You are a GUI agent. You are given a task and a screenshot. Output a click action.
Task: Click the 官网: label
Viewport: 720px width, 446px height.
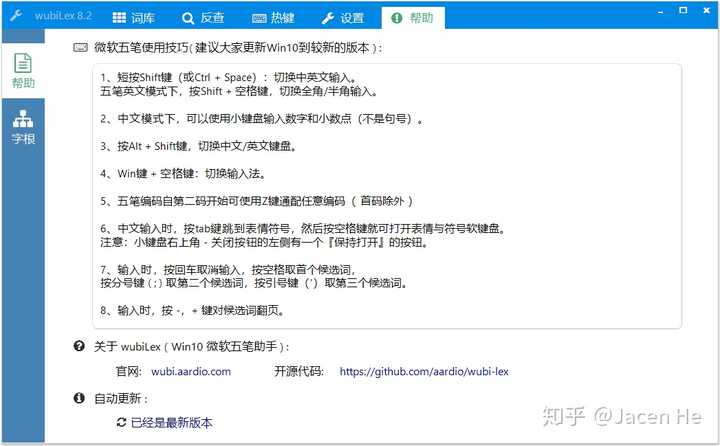(129, 371)
